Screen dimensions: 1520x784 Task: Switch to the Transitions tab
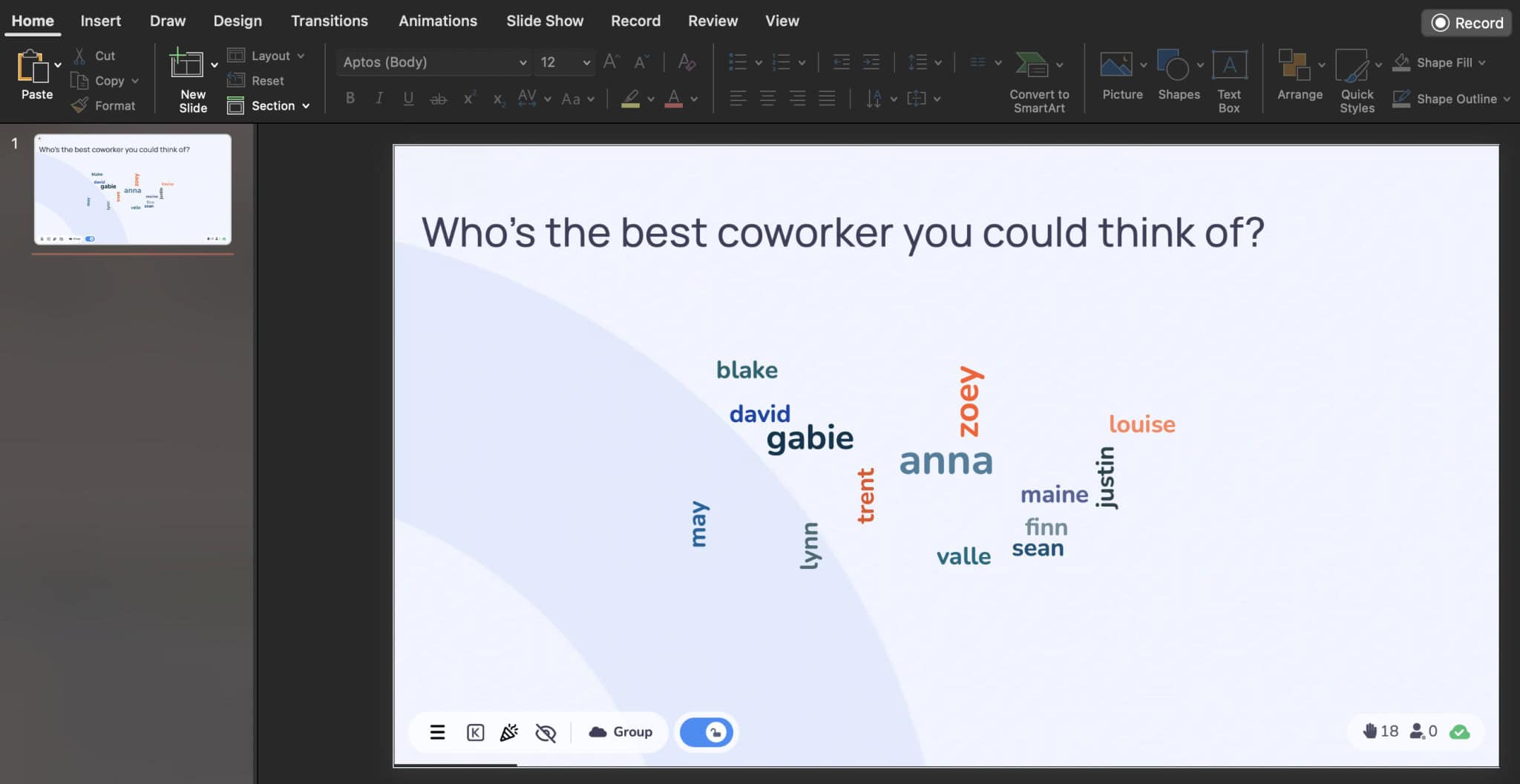[330, 20]
